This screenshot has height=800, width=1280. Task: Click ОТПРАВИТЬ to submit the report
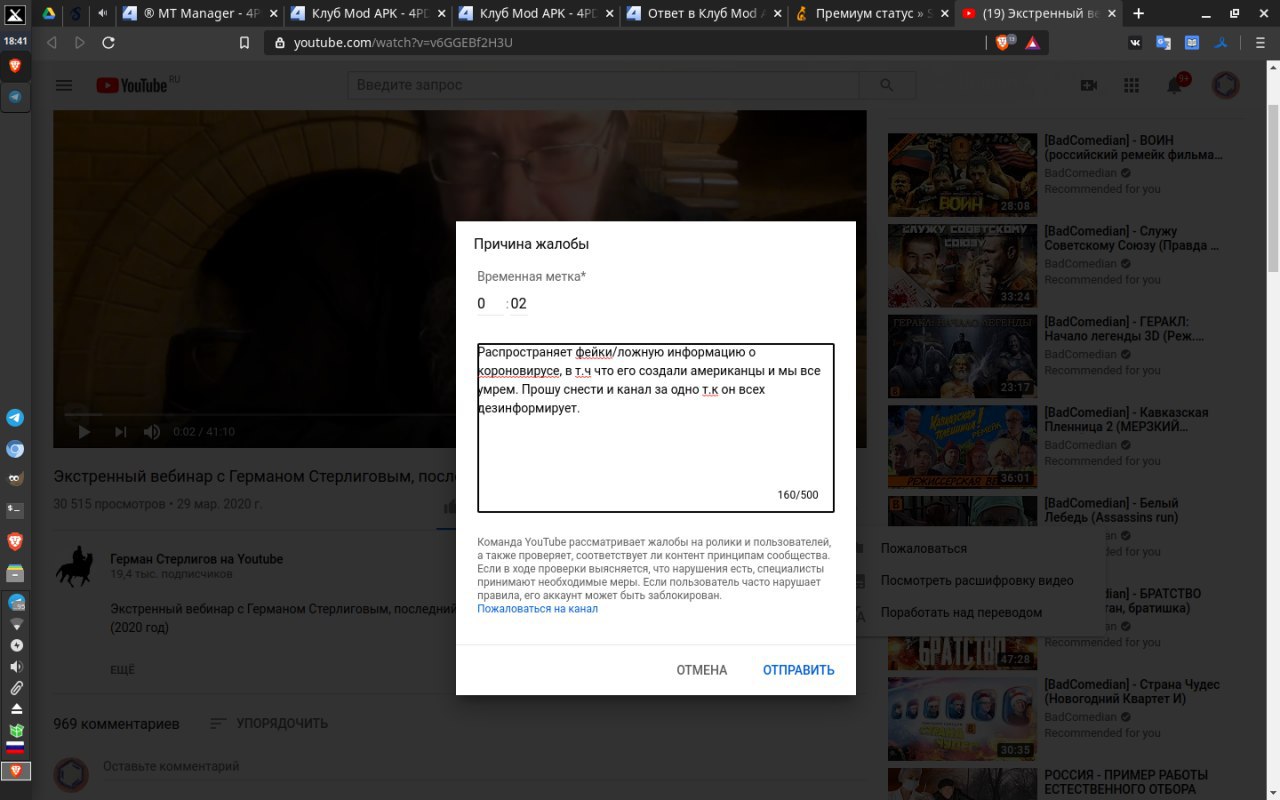pos(798,670)
